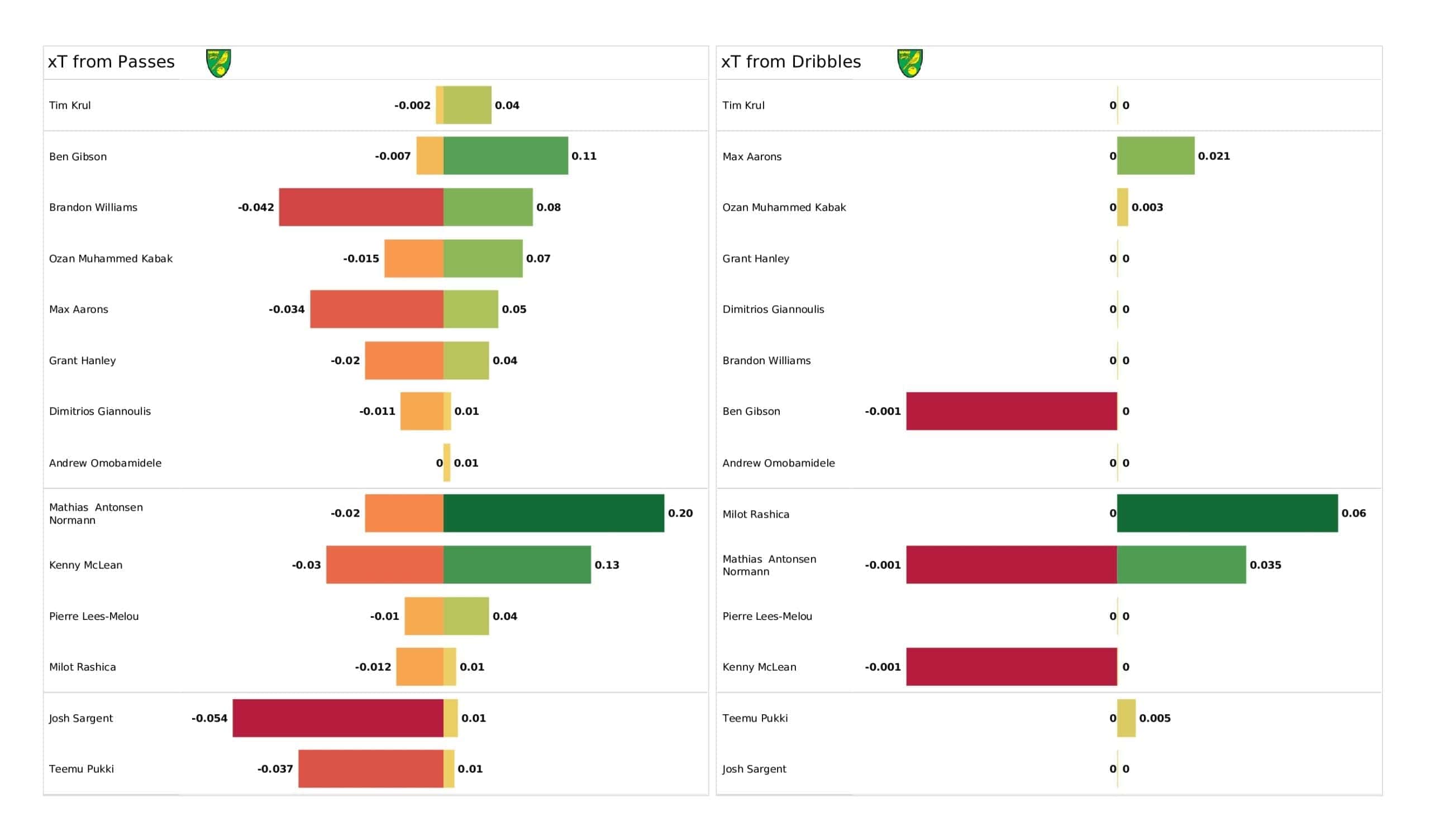Click Mathias Normann's green 0.035 dribbles bar
This screenshot has height=840, width=1430.
tap(1181, 565)
